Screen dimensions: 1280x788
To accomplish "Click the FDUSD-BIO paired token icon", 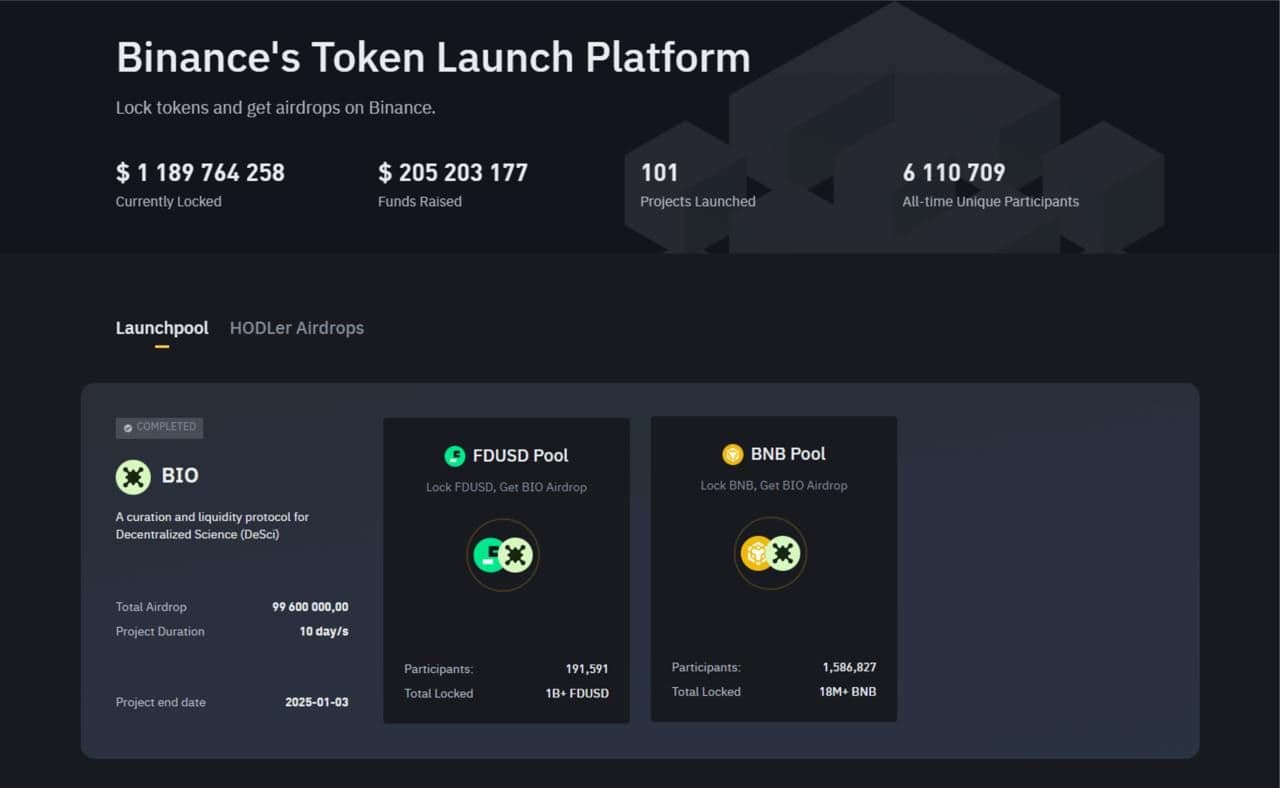I will [502, 555].
